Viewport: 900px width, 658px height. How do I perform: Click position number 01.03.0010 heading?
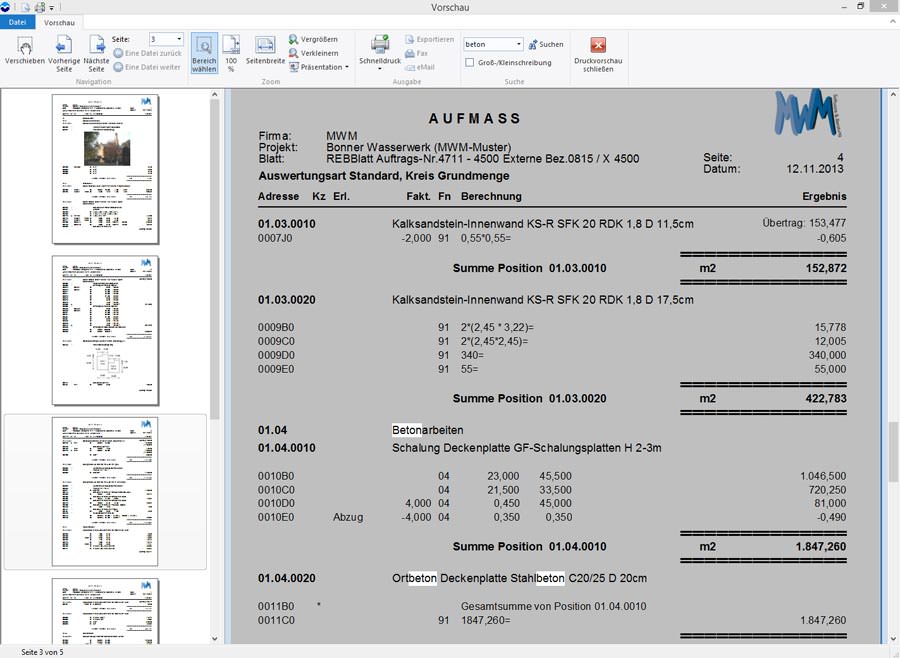click(x=286, y=224)
